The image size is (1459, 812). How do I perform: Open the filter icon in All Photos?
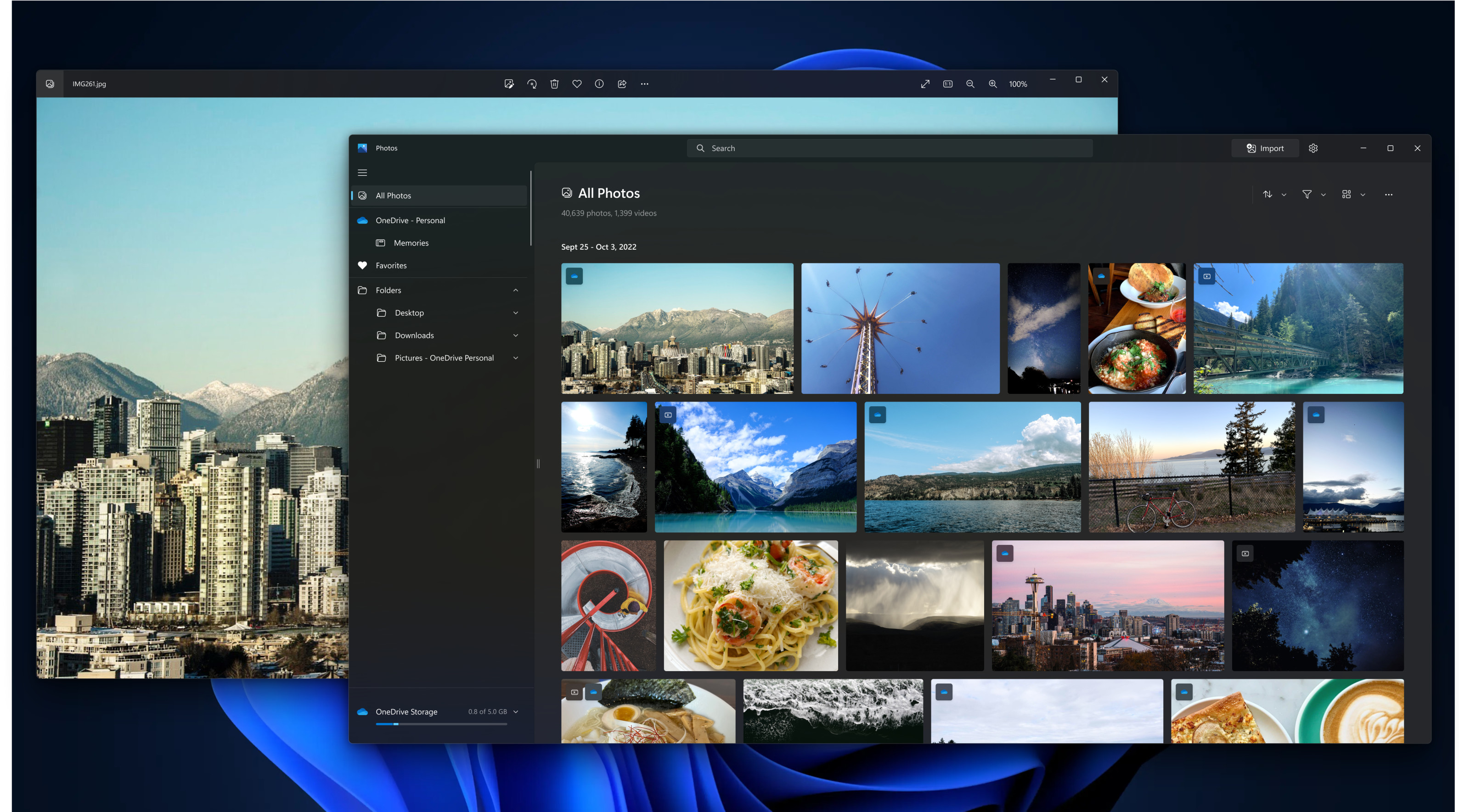[1307, 194]
